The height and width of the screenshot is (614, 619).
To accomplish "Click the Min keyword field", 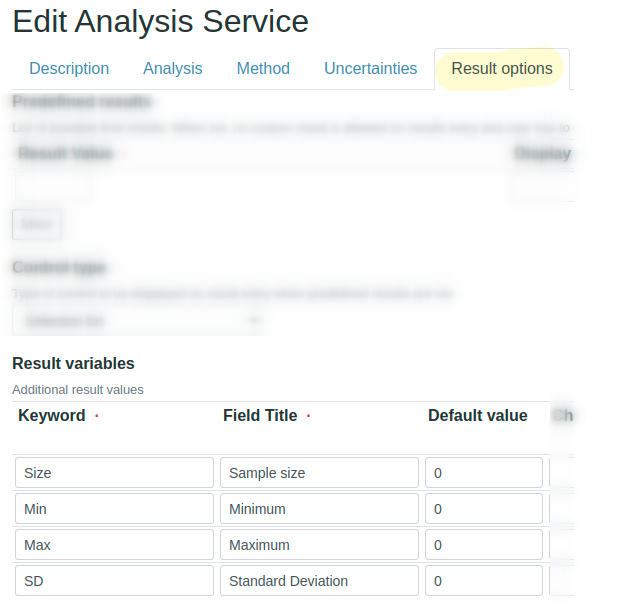I will pos(115,509).
